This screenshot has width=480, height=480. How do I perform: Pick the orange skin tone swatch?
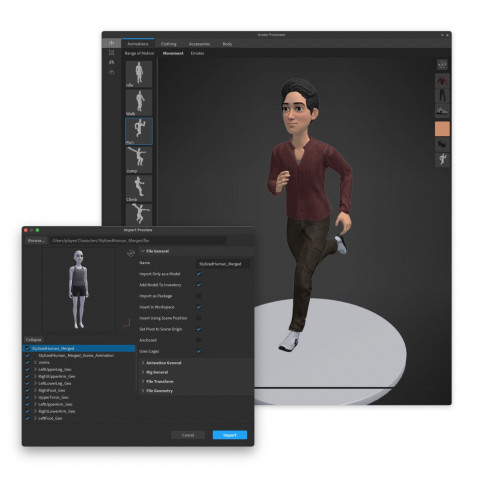coord(442,129)
